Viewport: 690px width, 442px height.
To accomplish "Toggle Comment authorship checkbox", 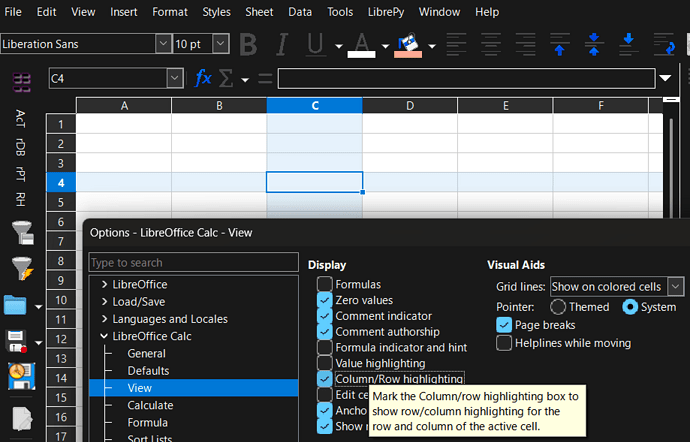I will pyautogui.click(x=324, y=332).
